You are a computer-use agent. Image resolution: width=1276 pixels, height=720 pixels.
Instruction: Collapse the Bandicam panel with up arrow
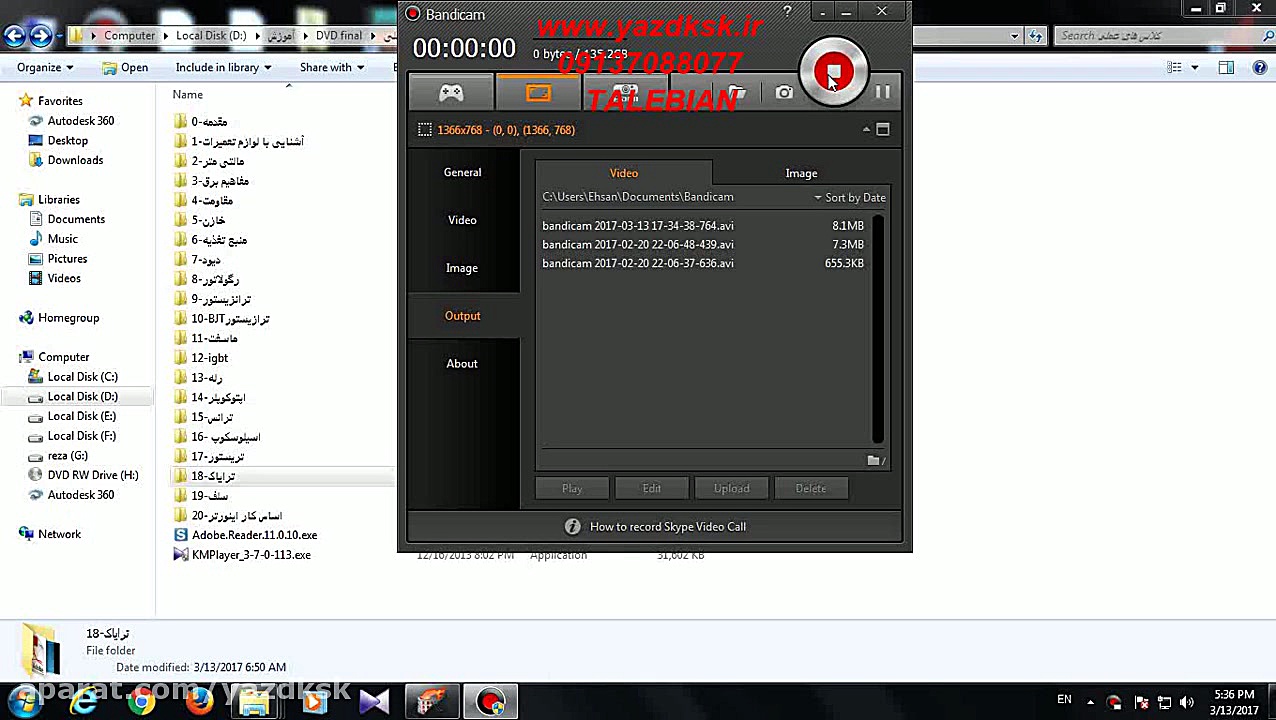point(866,129)
